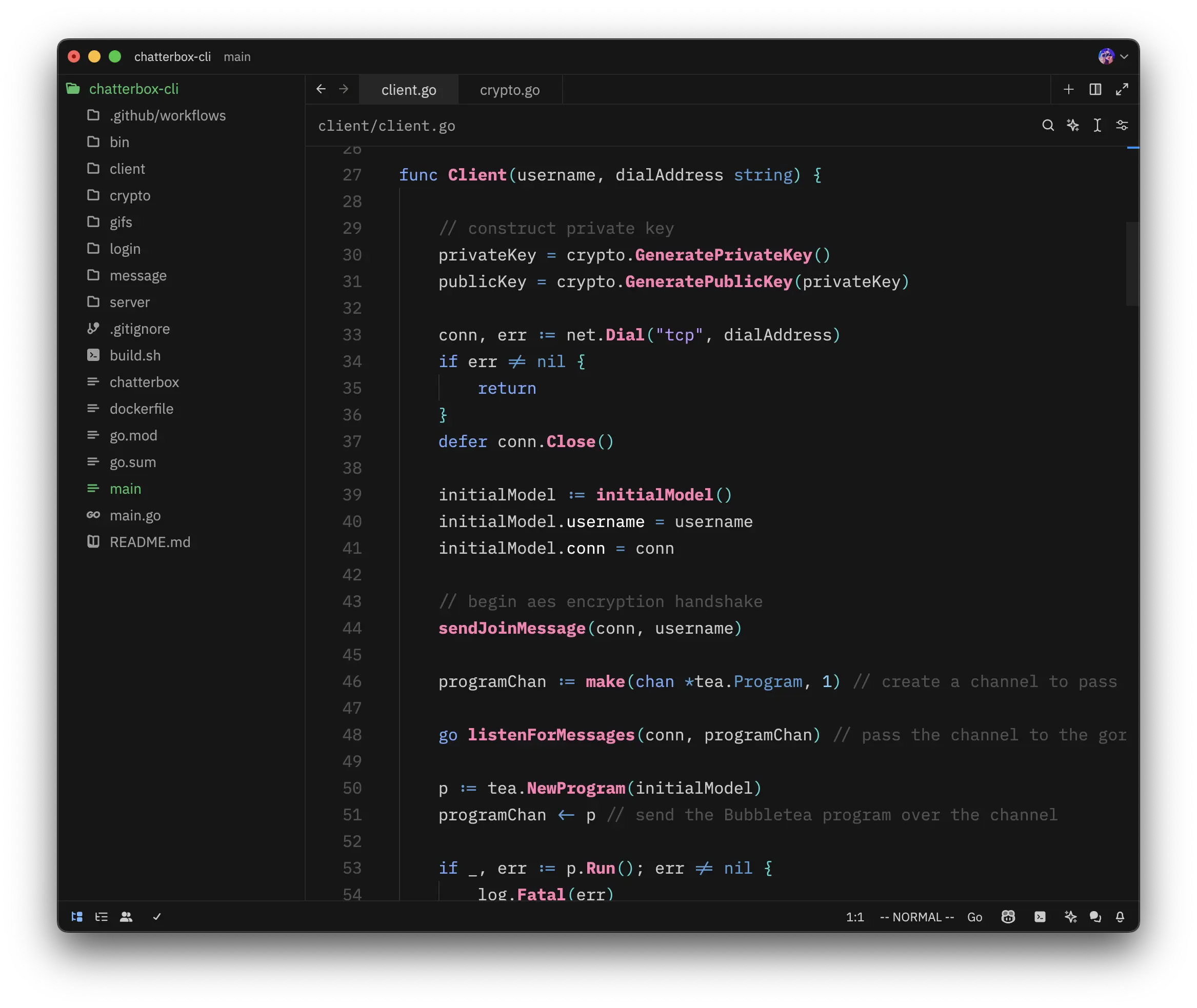
Task: Toggle the project panel in status bar
Action: click(76, 917)
